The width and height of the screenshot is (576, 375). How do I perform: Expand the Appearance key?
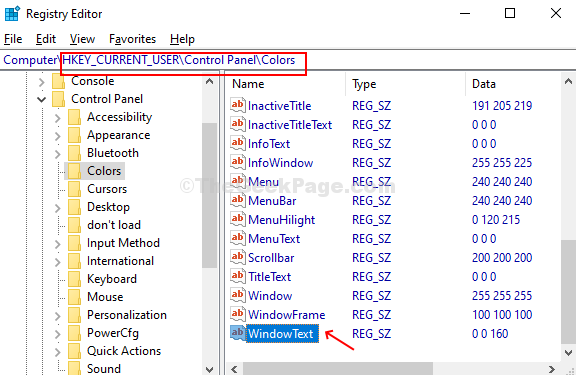[x=57, y=136]
